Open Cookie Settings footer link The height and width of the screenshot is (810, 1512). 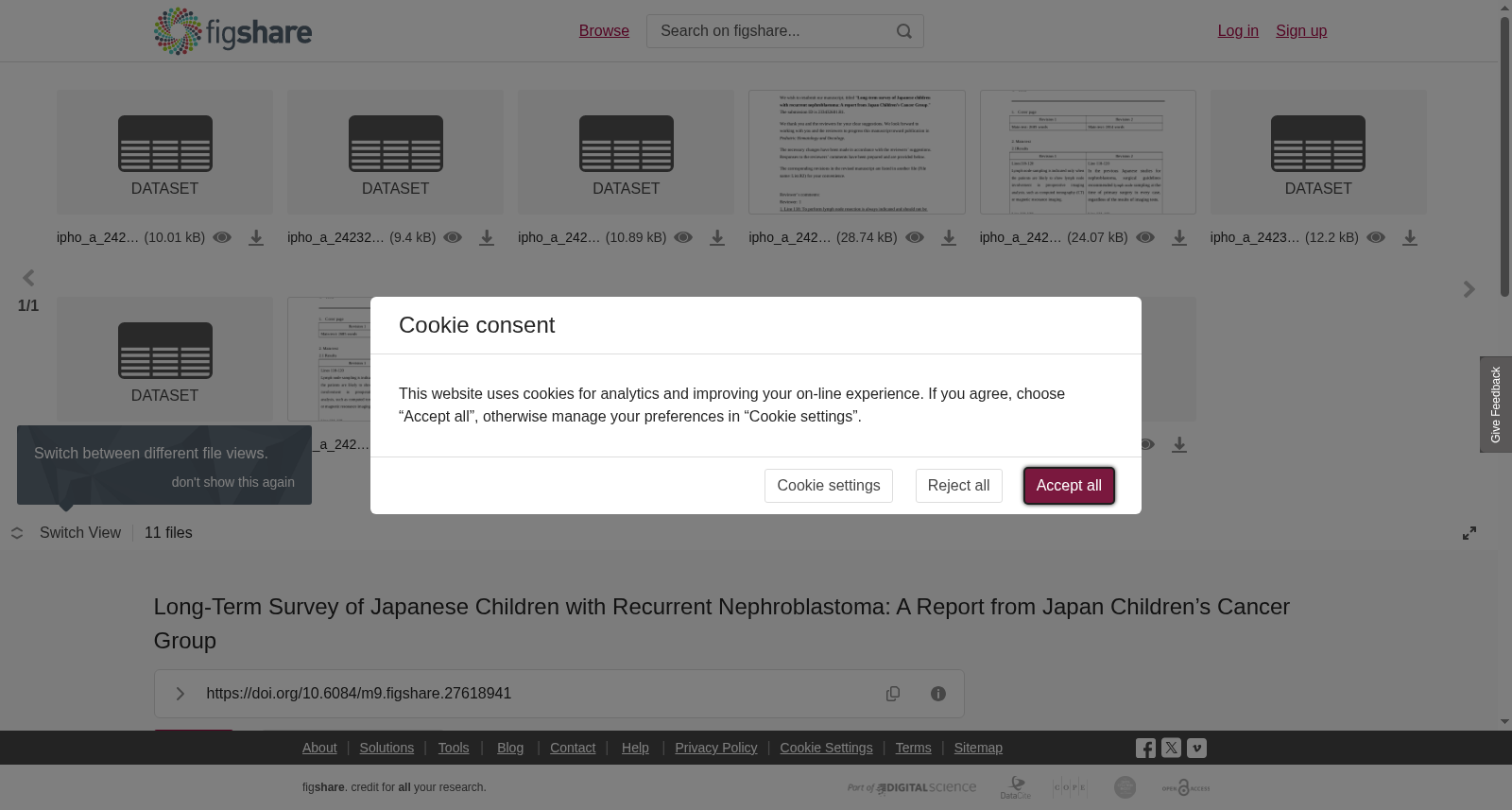[826, 748]
